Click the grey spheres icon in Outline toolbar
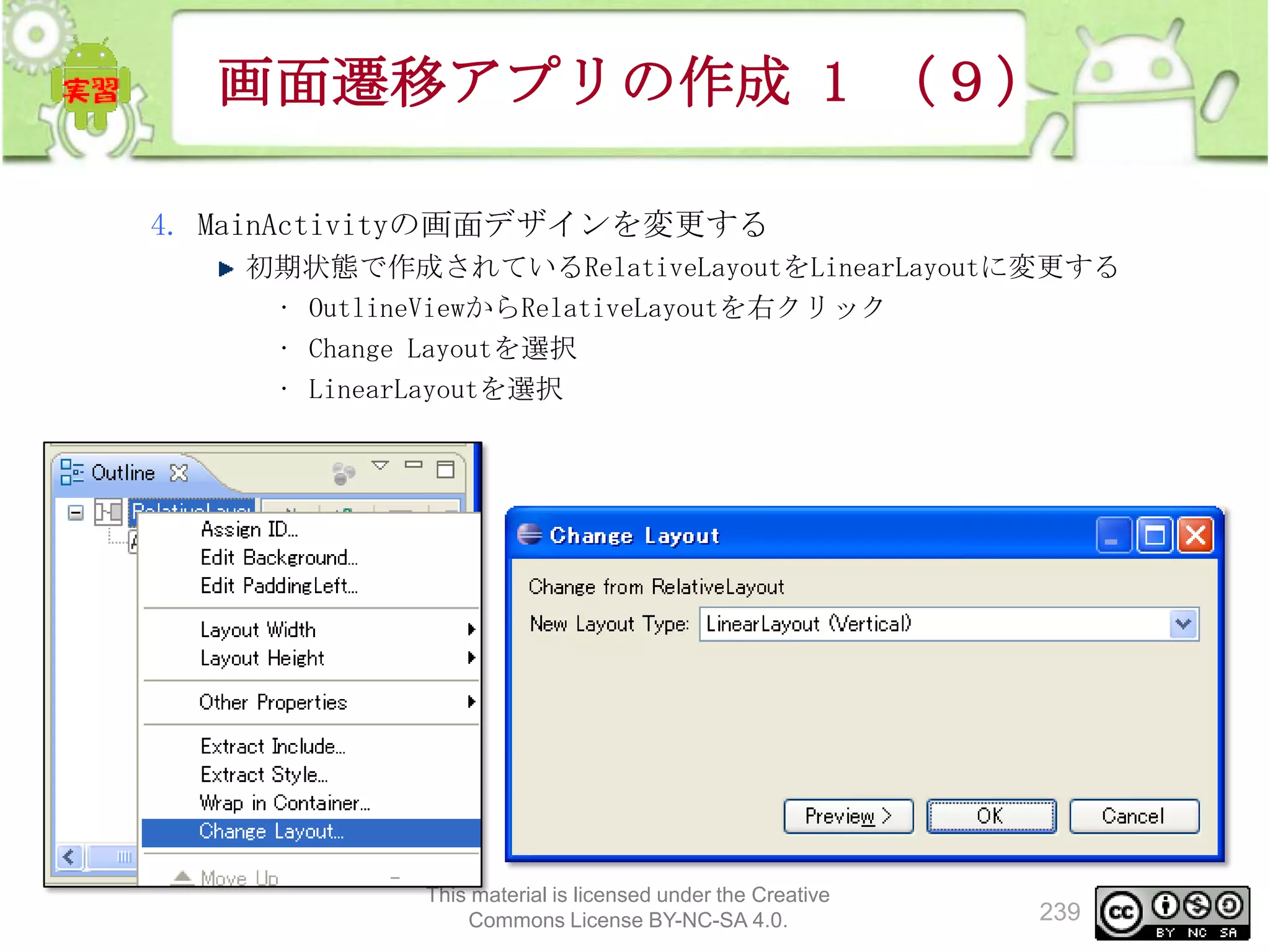 tap(343, 474)
